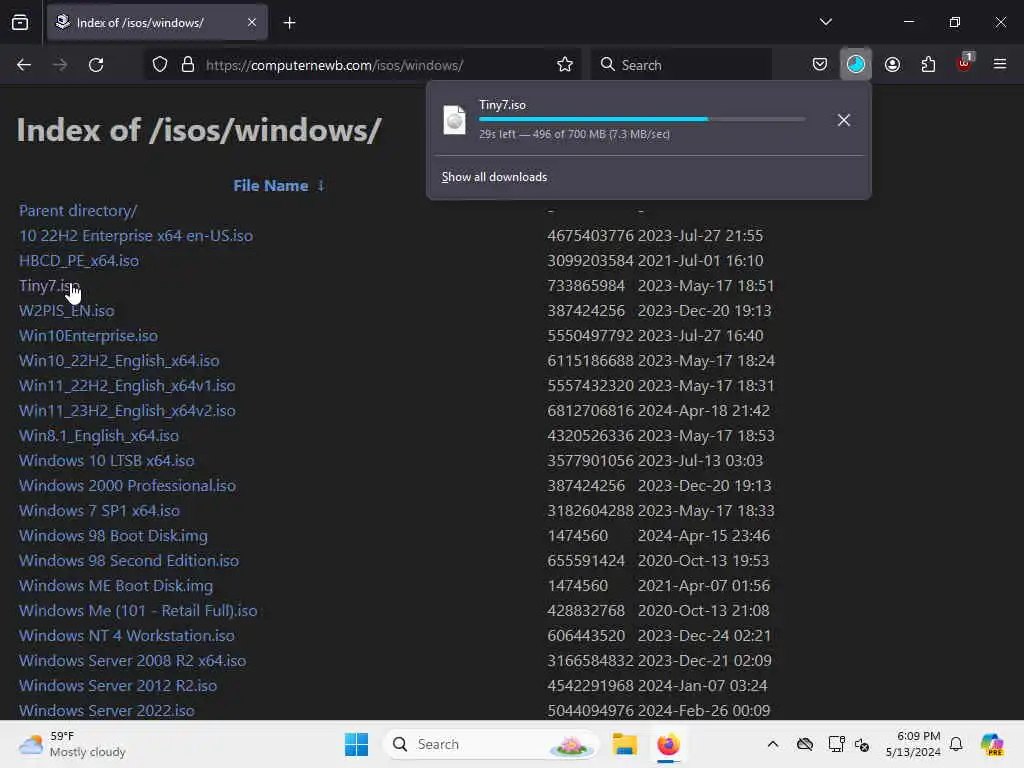Click the Tiny7.iso link

tap(50, 286)
